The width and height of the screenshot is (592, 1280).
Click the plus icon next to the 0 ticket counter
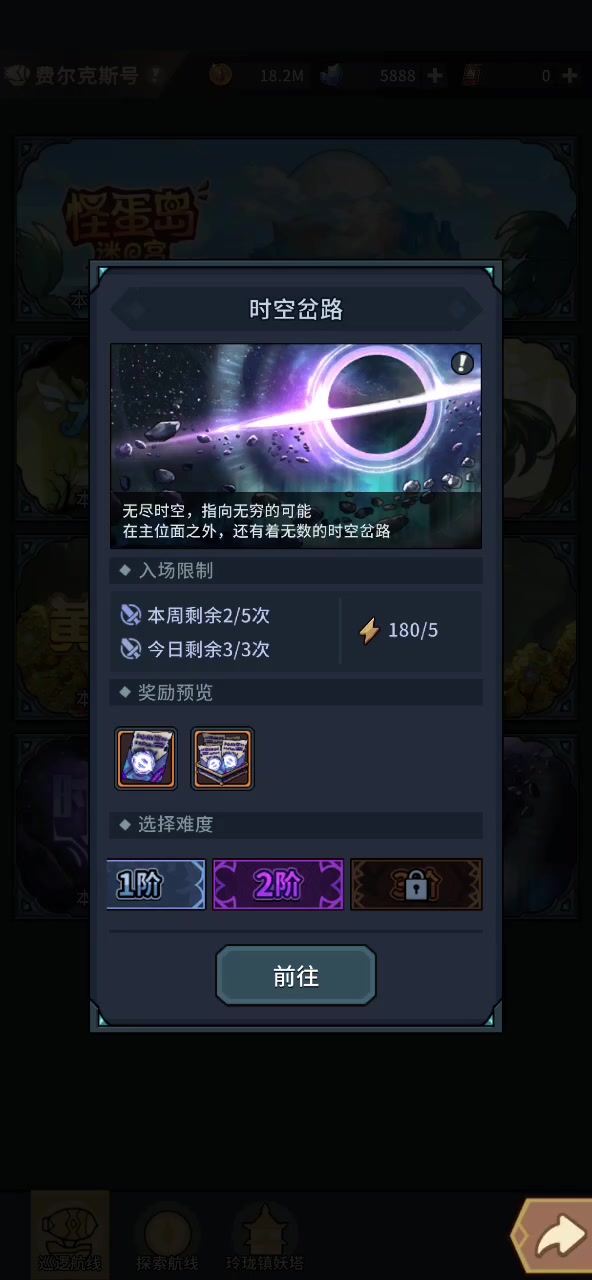coord(569,75)
